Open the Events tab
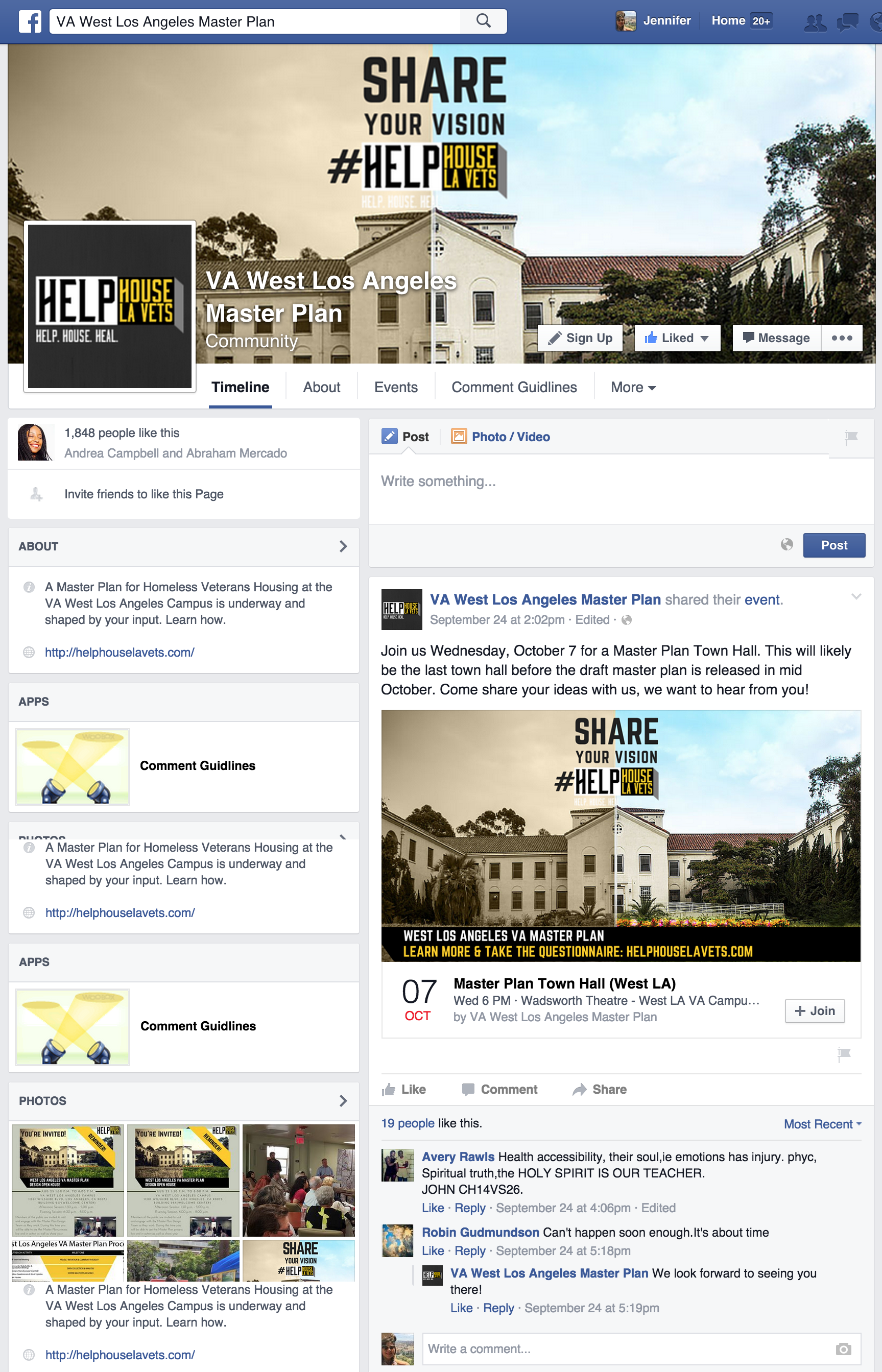The image size is (882, 1372). pyautogui.click(x=396, y=388)
